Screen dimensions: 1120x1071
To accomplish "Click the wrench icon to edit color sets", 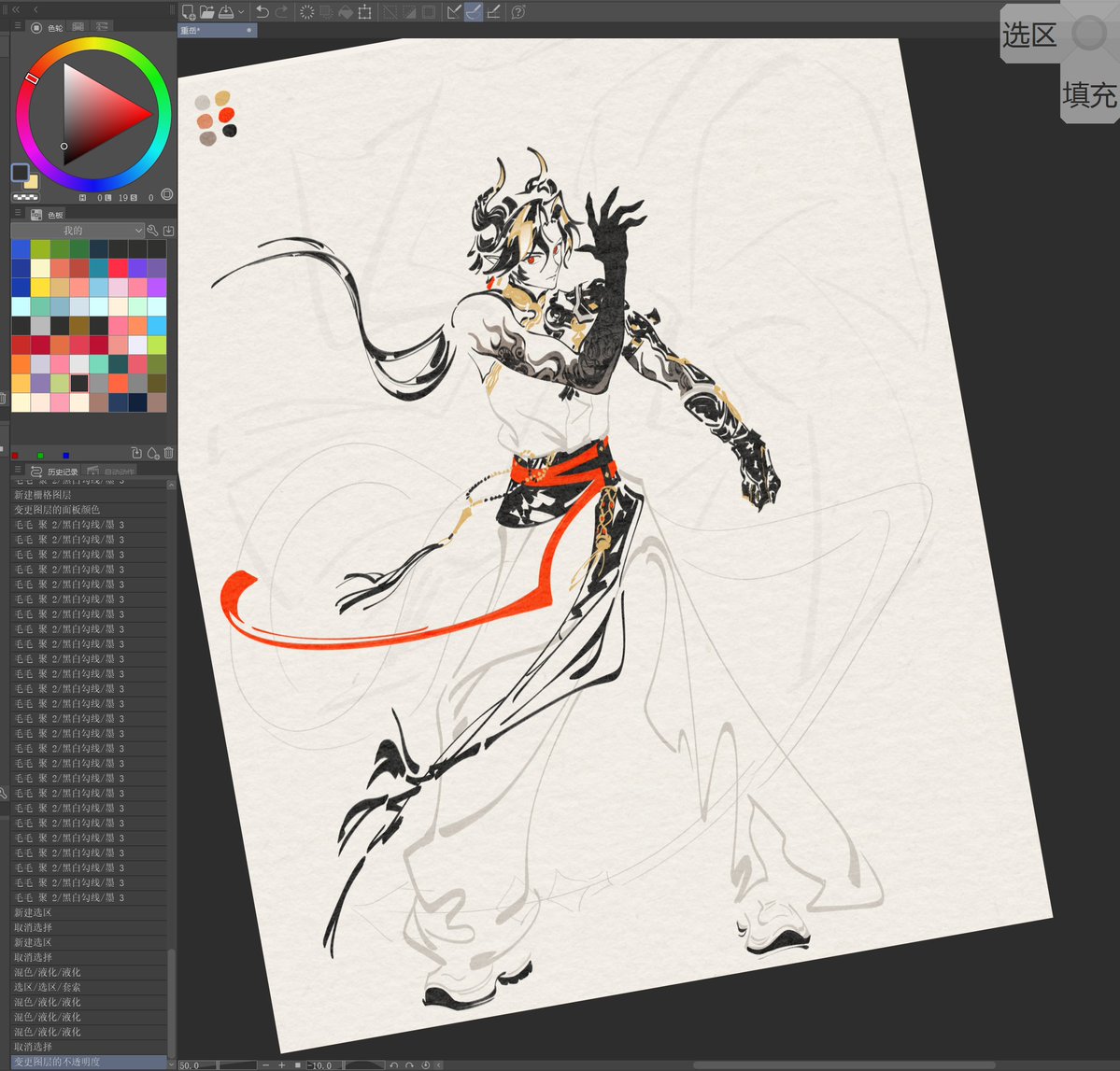I will tap(152, 231).
